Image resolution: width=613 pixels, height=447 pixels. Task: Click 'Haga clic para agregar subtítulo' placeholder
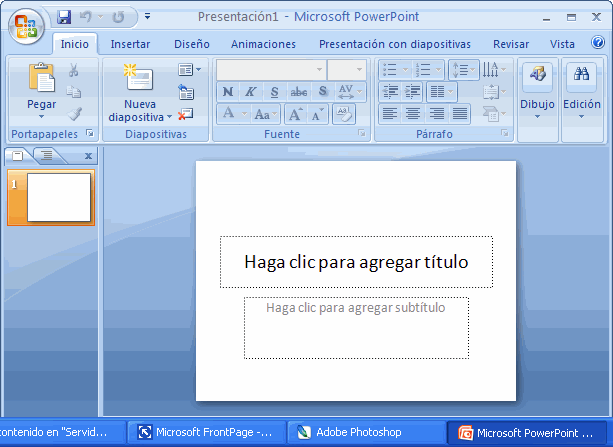[x=356, y=328]
